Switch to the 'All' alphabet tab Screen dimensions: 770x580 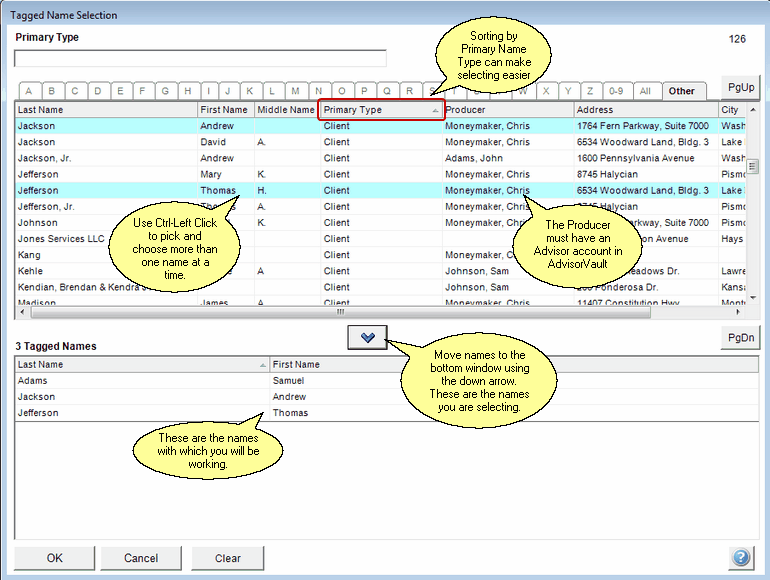(x=646, y=91)
